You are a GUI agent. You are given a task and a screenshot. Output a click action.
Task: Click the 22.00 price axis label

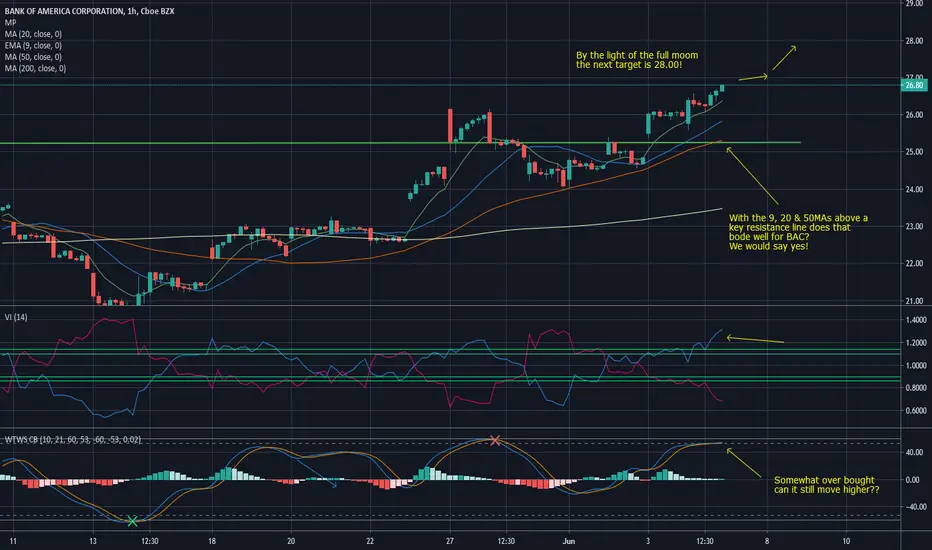coord(914,263)
